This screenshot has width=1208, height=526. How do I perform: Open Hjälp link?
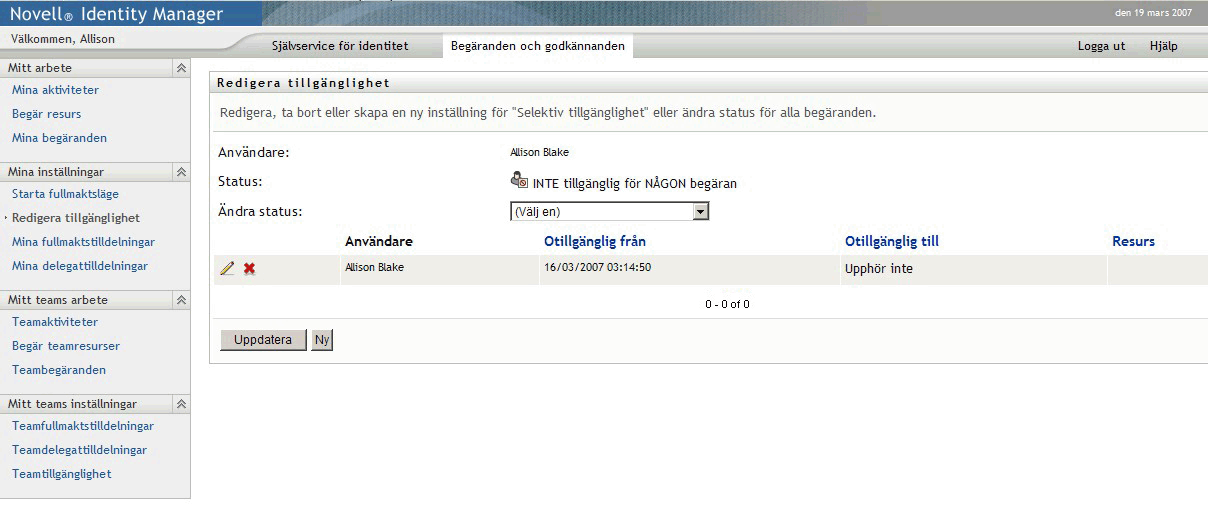pos(1164,46)
